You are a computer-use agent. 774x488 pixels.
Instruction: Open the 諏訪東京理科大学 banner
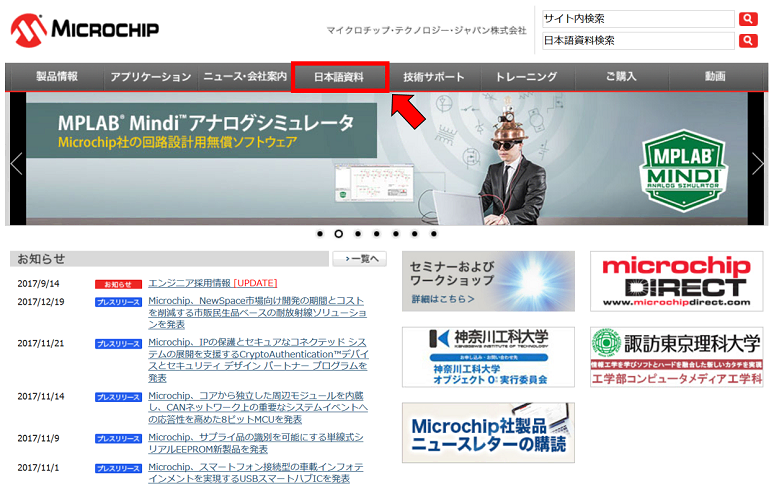tap(677, 357)
